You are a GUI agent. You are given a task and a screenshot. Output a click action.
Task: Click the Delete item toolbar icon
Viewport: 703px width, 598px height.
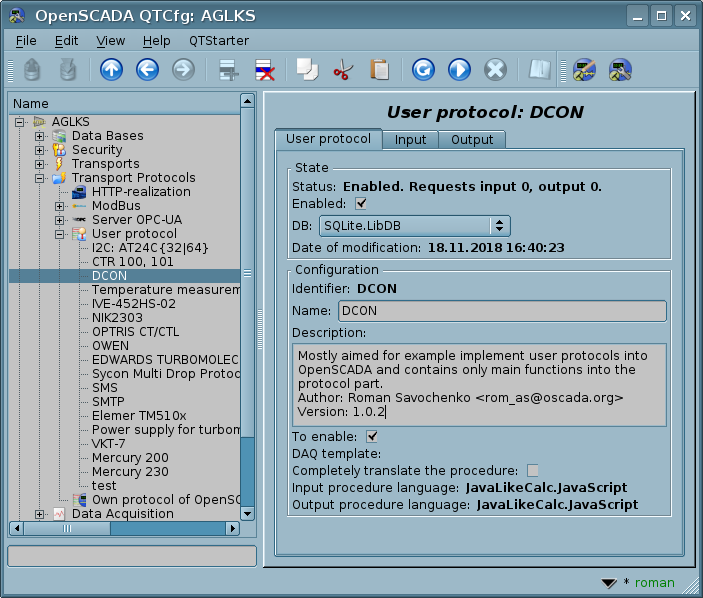coord(264,70)
